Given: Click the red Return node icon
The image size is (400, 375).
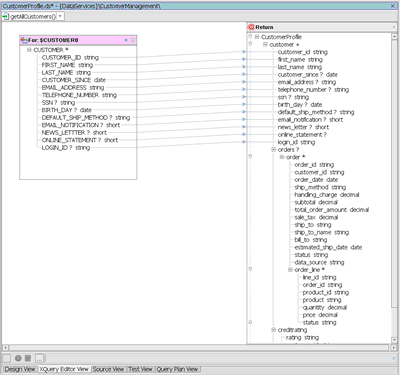Looking at the screenshot, I should 251,27.
